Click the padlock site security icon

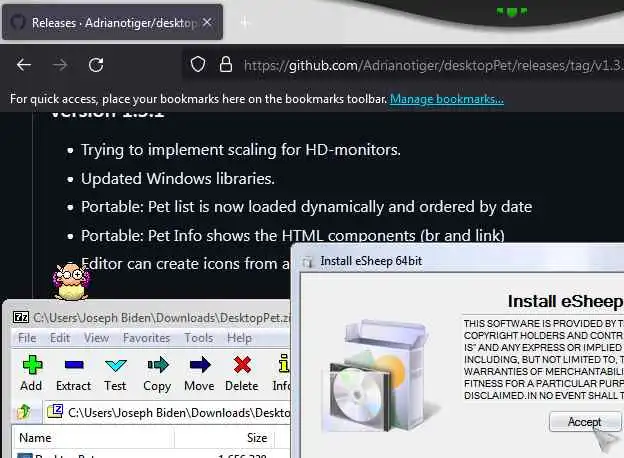[x=226, y=64]
